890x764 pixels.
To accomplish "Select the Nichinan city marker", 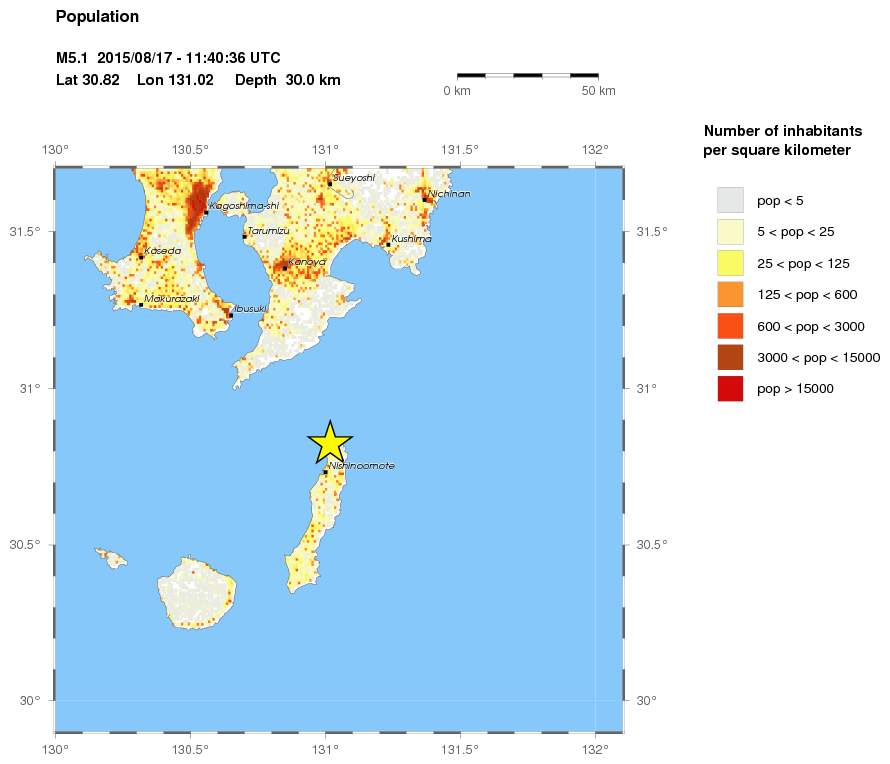I will point(424,199).
